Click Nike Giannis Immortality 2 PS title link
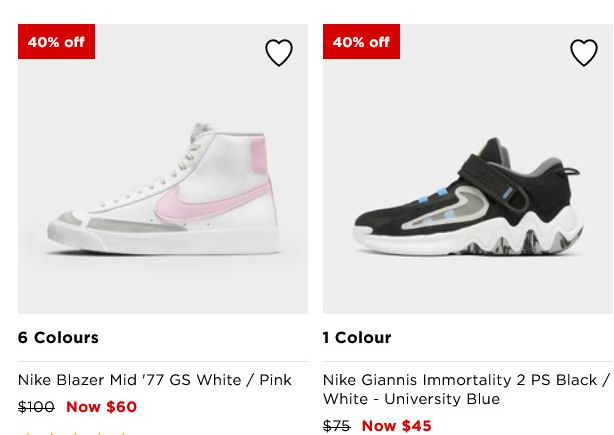 tap(466, 389)
